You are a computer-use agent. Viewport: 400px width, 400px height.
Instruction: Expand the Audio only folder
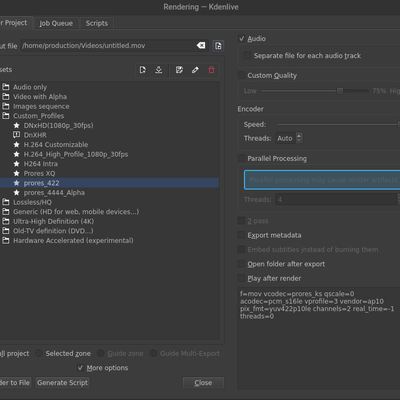coord(6,87)
